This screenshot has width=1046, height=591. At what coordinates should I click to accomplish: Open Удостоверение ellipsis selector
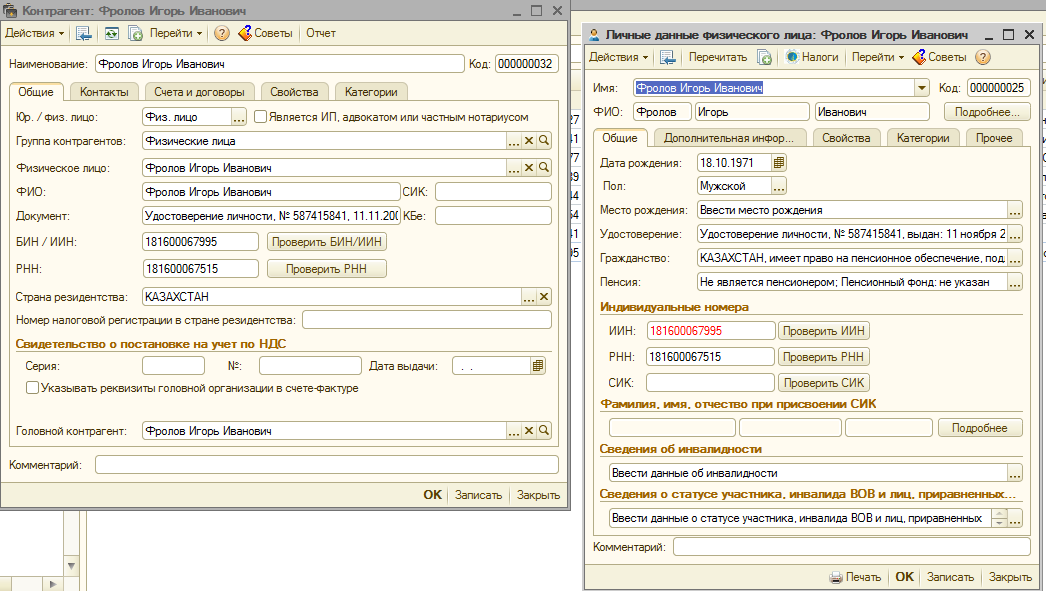coord(1015,234)
